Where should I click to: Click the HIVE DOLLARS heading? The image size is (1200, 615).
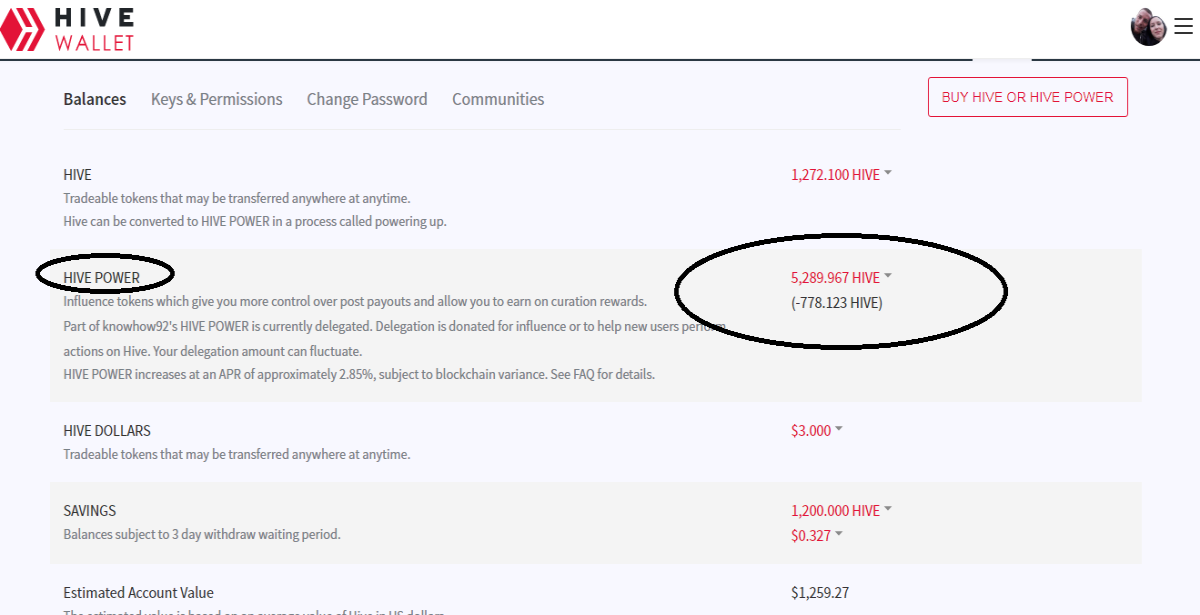107,430
